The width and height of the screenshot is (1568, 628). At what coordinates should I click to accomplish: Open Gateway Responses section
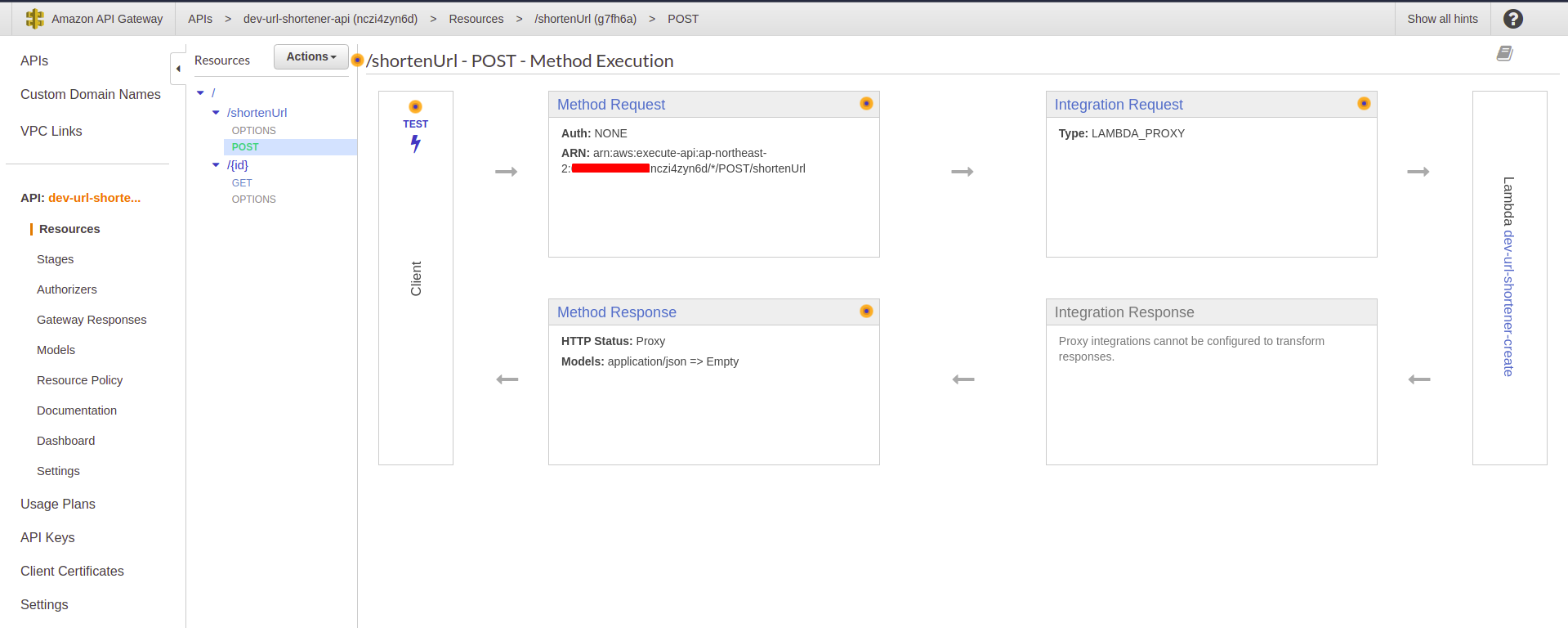[x=92, y=320]
